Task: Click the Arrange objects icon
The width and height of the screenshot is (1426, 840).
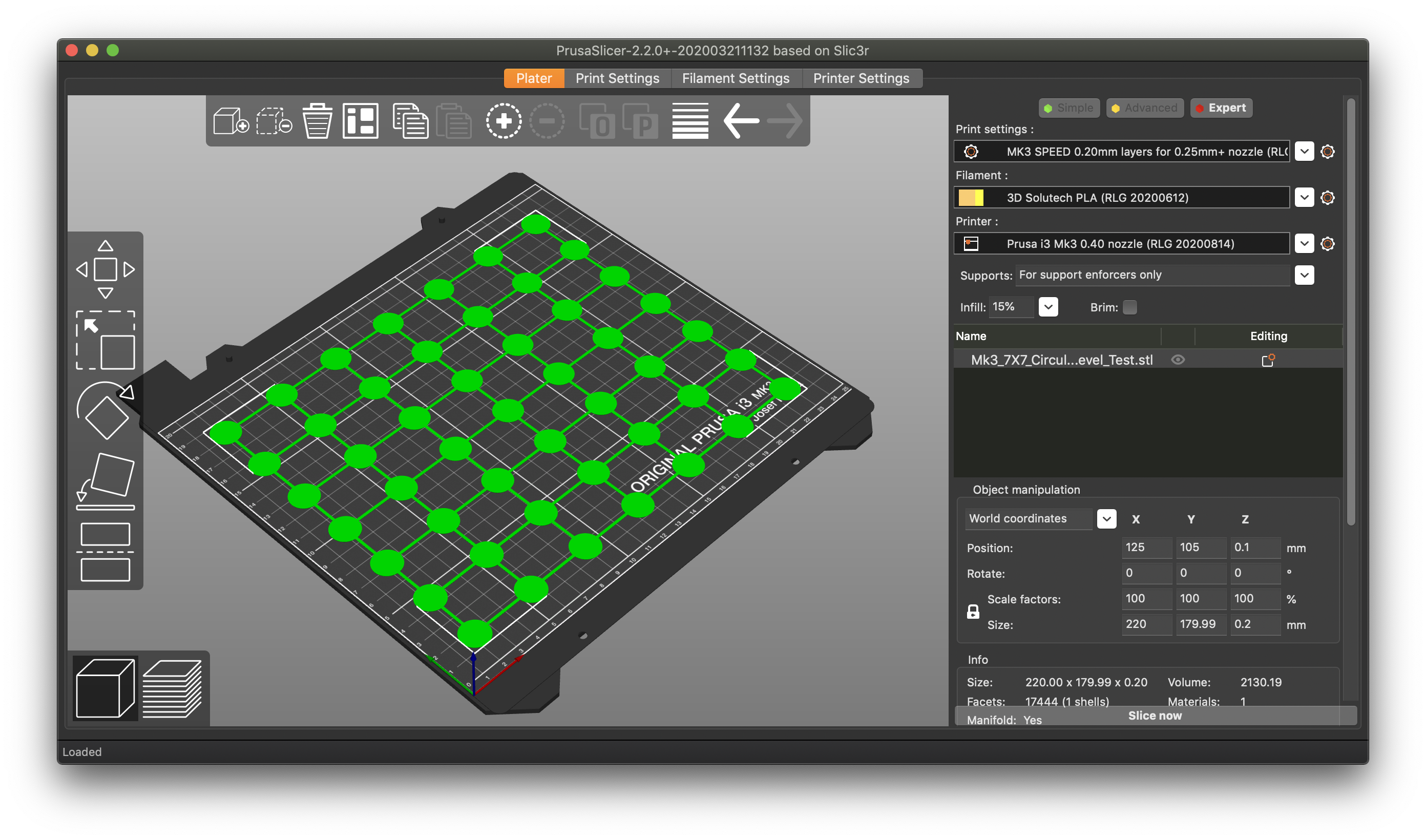Action: [361, 120]
